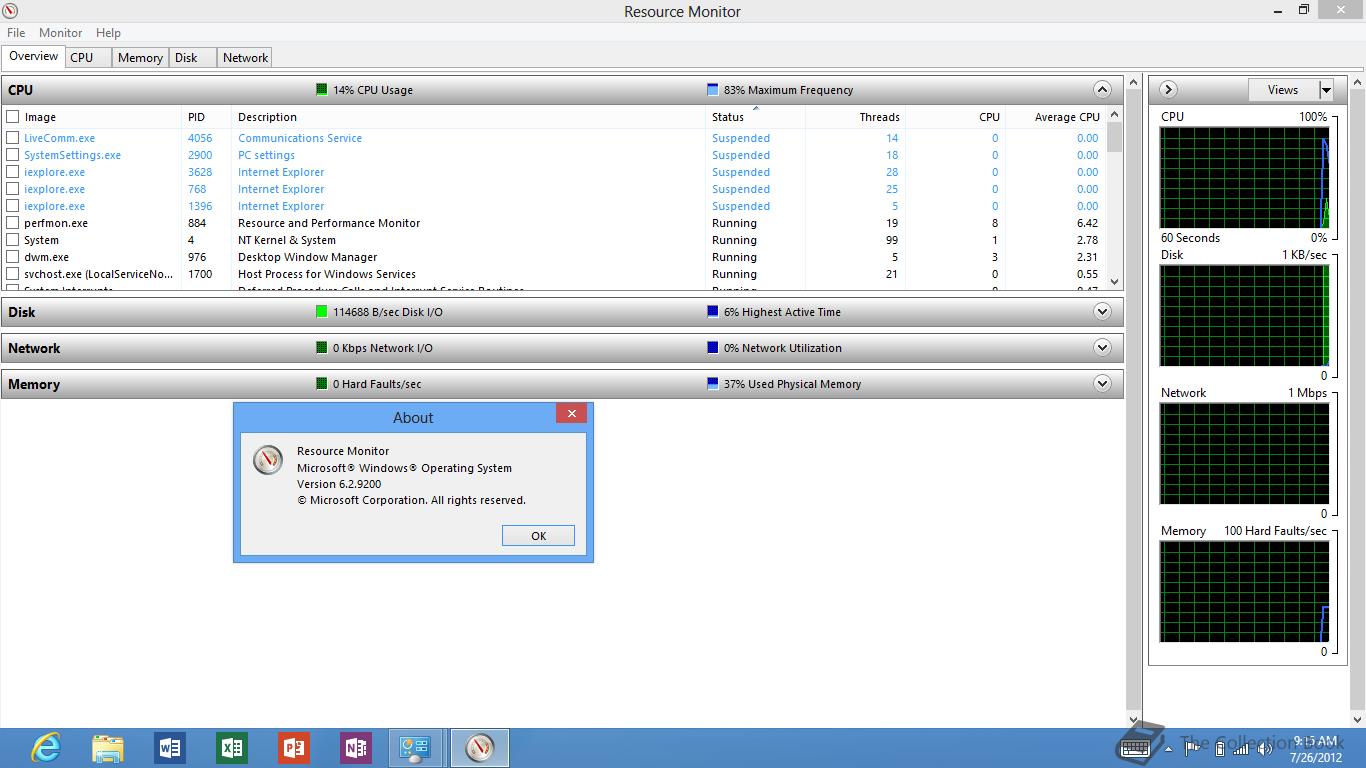Viewport: 1366px width, 768px height.
Task: Click OK in About dialog
Action: click(538, 536)
